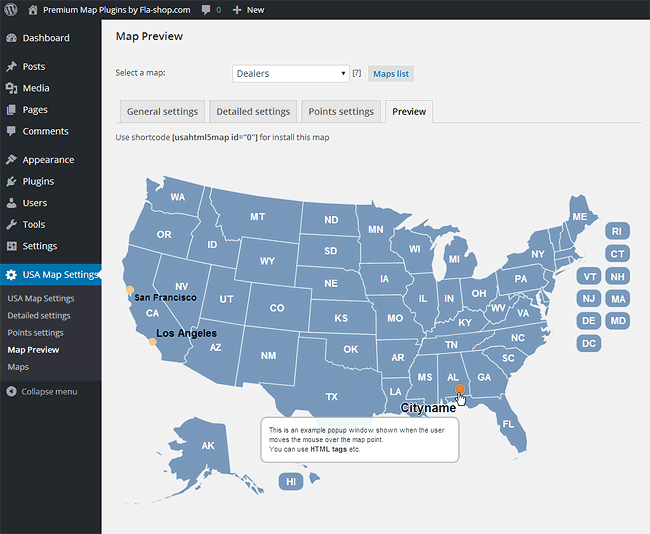
Task: Open the comments bubble icon in top bar
Action: [206, 10]
